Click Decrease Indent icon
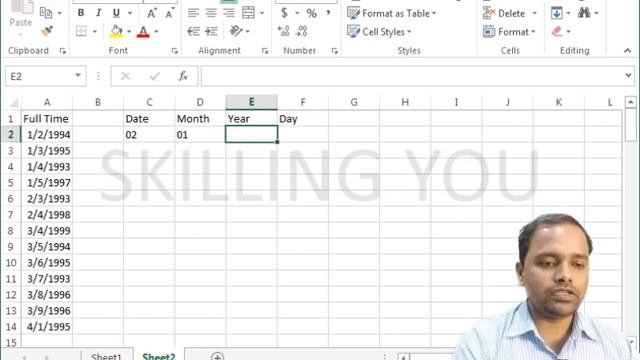The height and width of the screenshot is (360, 640). pyautogui.click(x=193, y=31)
